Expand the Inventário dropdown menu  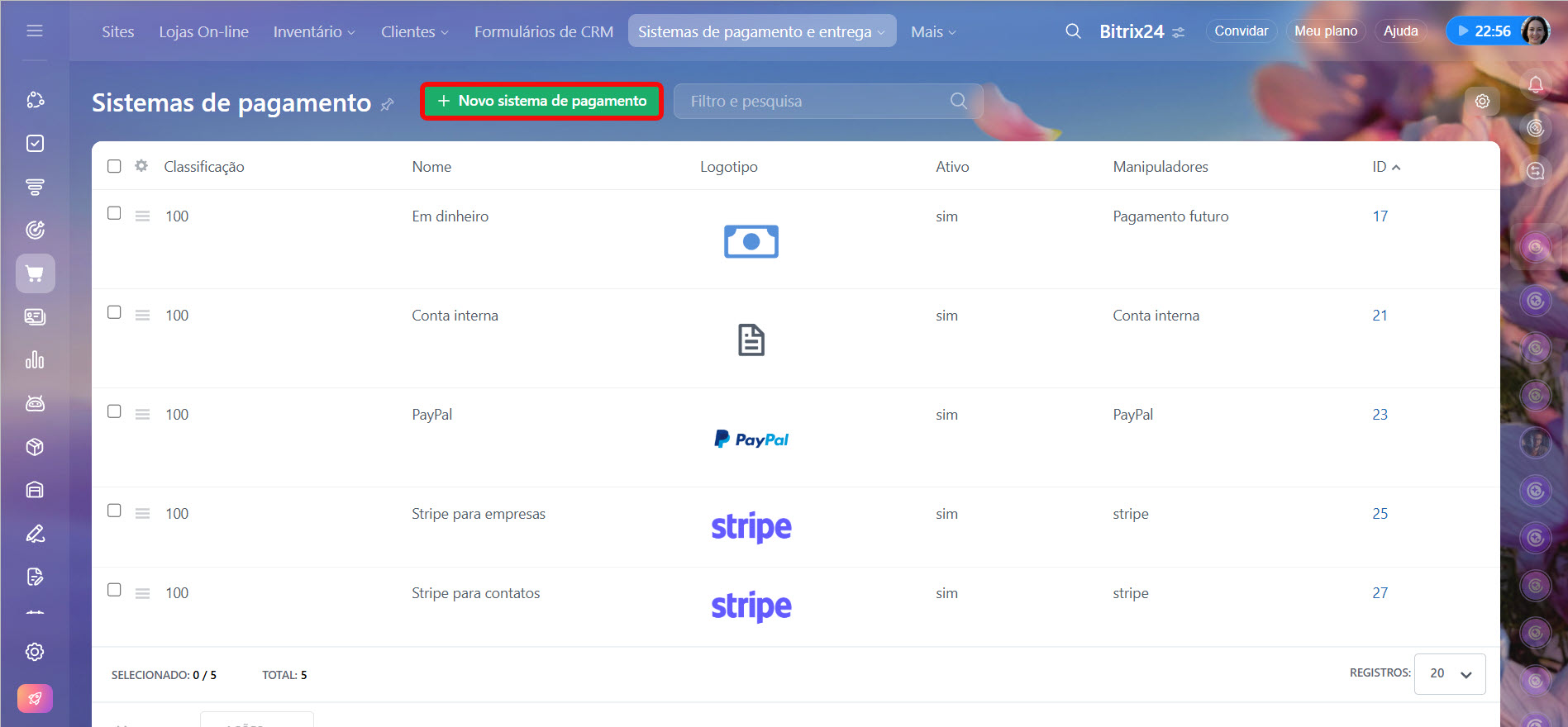tap(314, 31)
